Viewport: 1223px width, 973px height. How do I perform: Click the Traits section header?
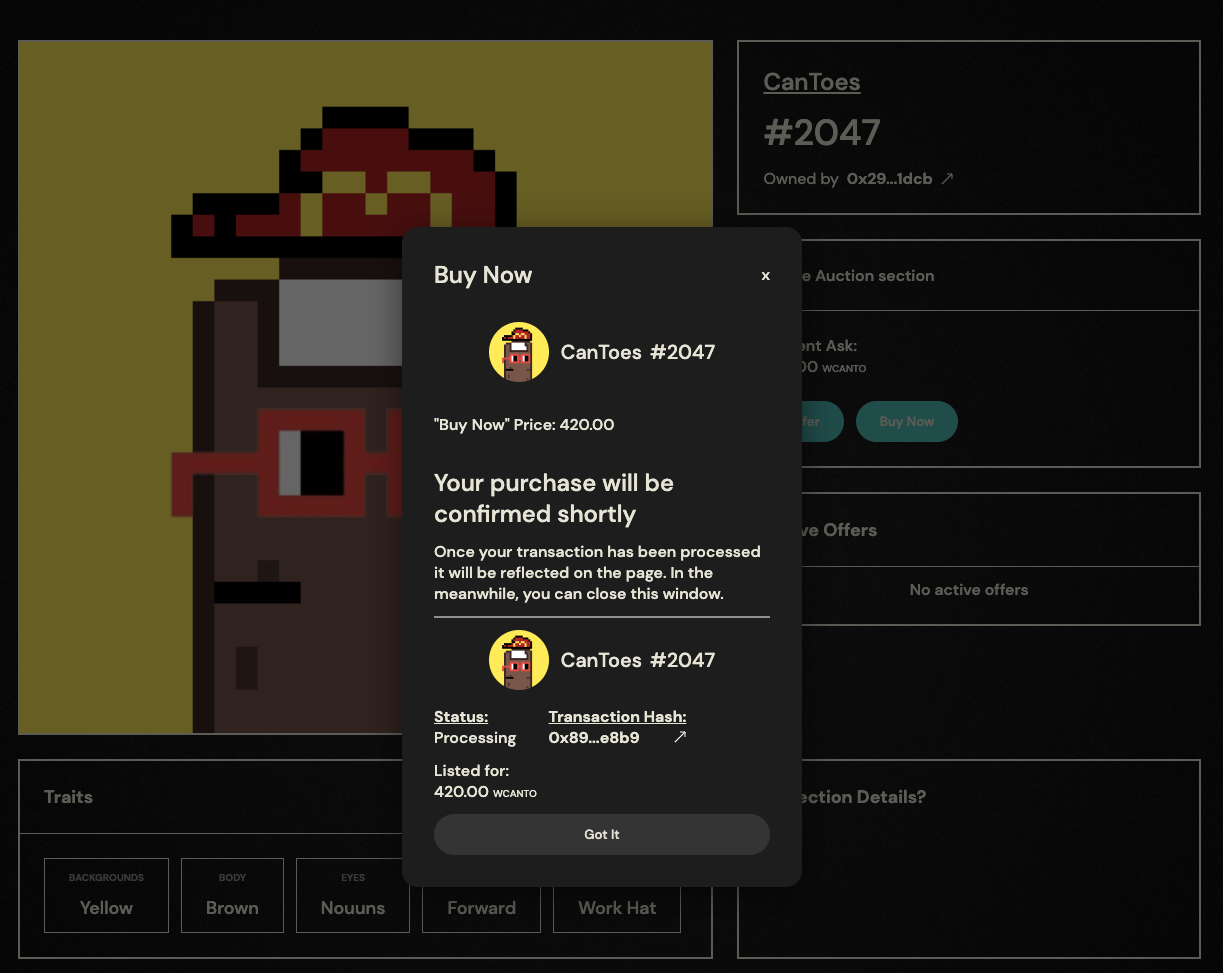click(69, 797)
